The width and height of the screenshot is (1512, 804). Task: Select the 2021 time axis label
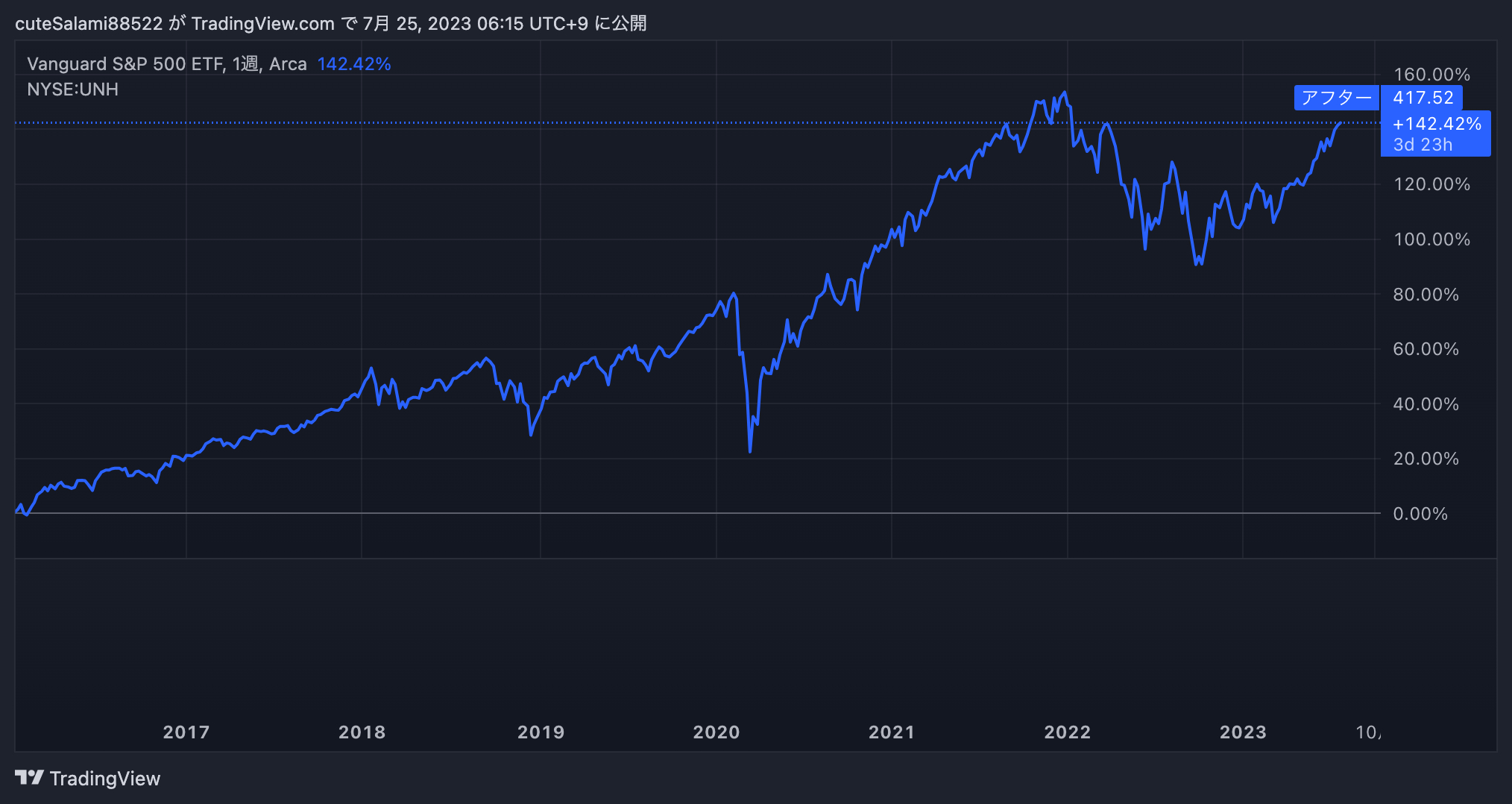[x=892, y=732]
